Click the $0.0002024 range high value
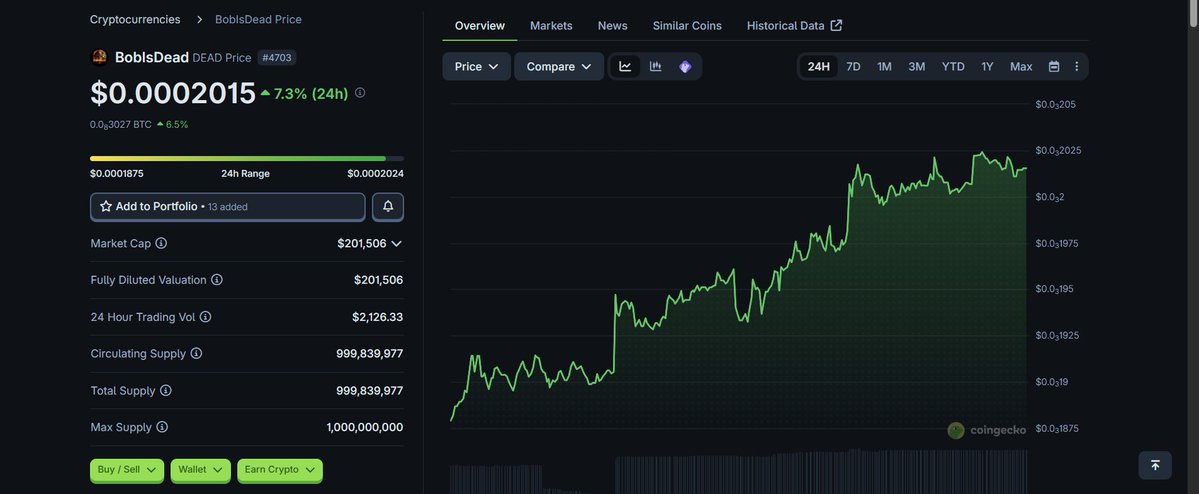The image size is (1199, 494). (375, 174)
